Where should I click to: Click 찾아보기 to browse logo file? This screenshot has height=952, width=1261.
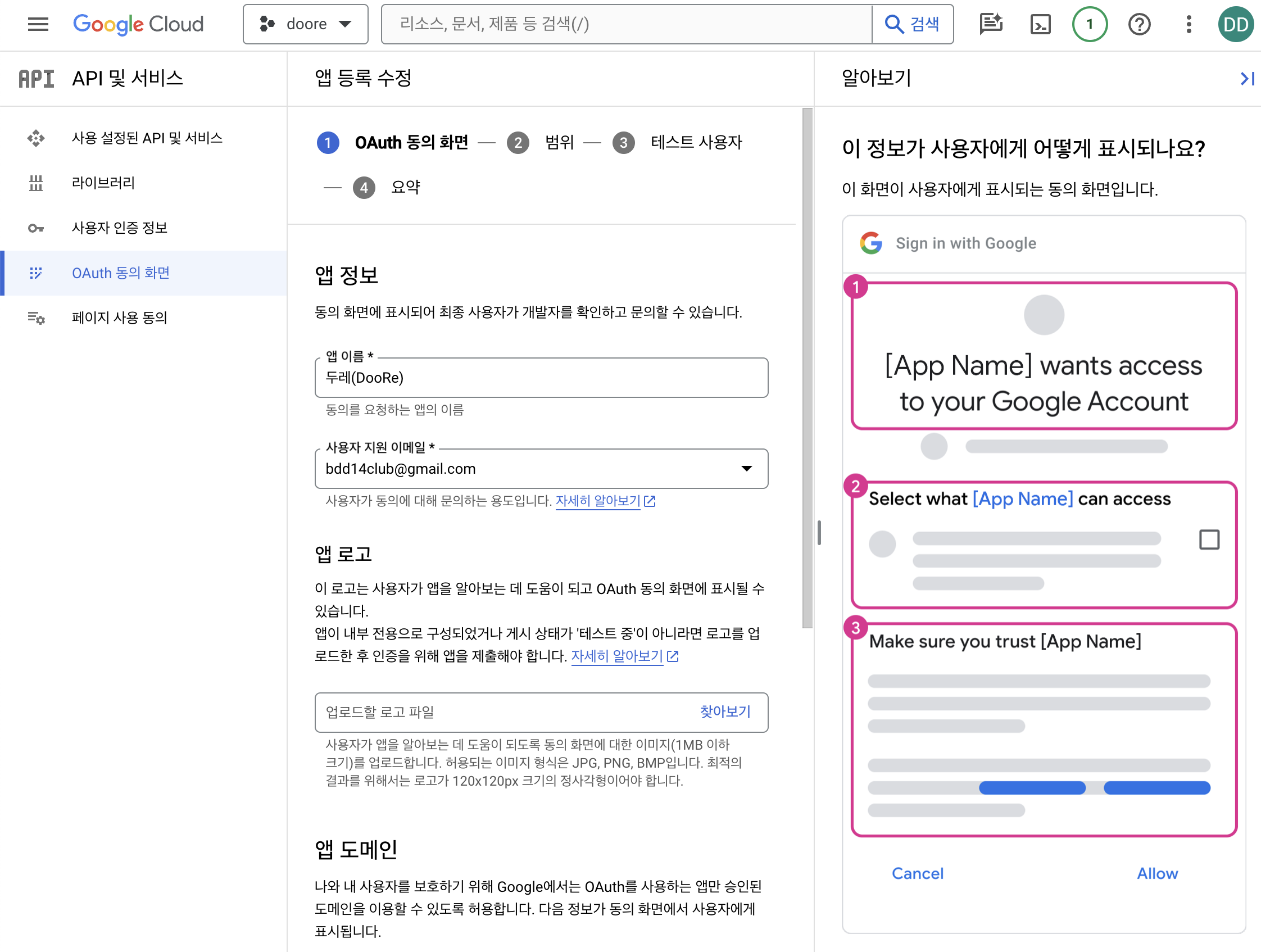[724, 711]
